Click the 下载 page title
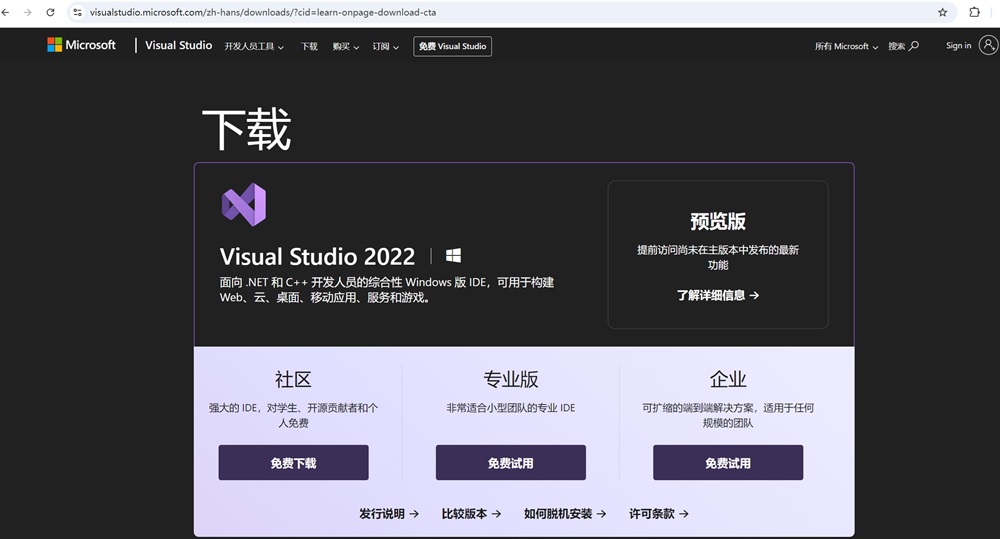 pos(247,130)
